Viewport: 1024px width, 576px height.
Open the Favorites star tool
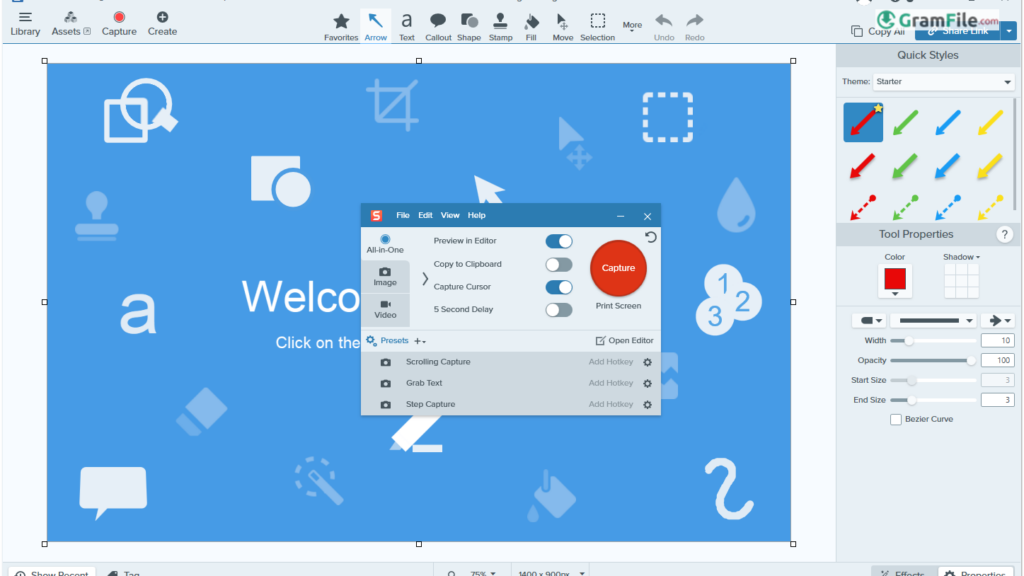tap(341, 26)
